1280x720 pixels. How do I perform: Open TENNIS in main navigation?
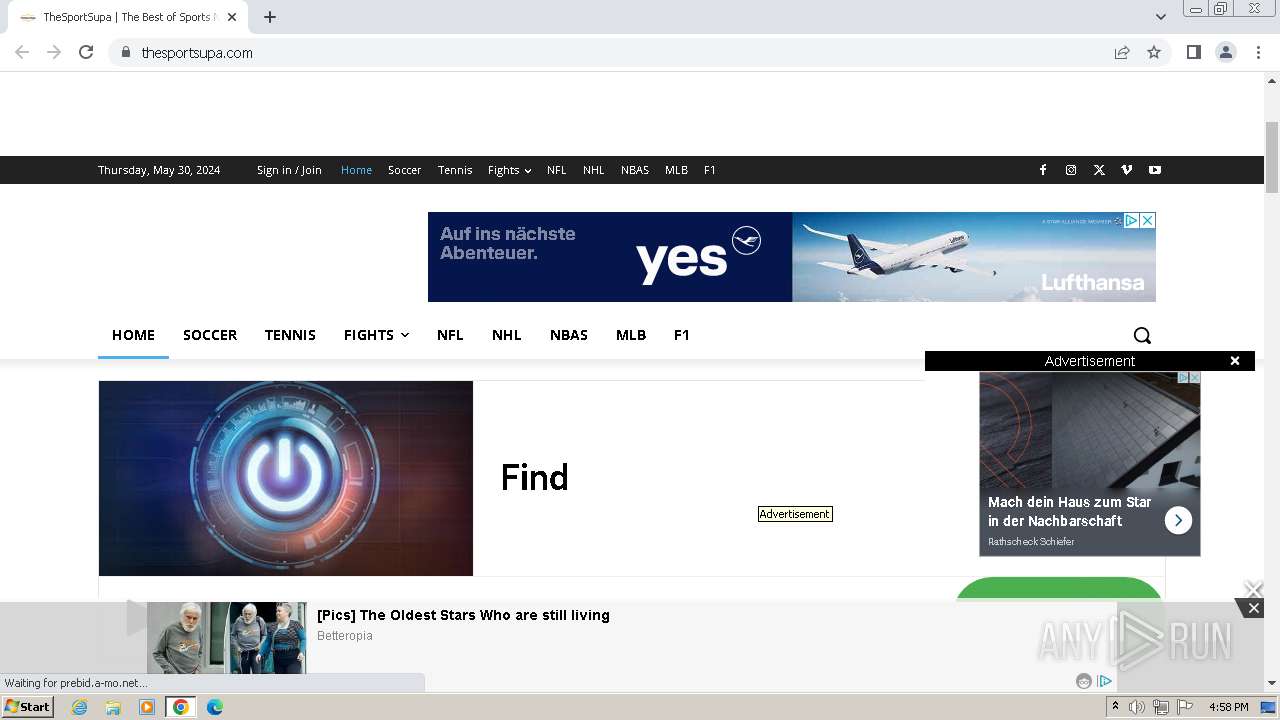290,335
